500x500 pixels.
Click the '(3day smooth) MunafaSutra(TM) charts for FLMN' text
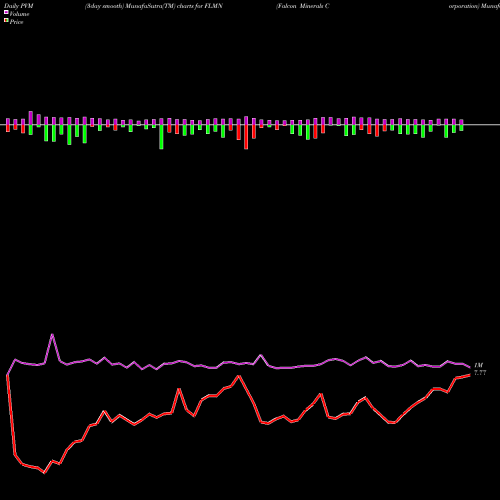pos(154,6)
